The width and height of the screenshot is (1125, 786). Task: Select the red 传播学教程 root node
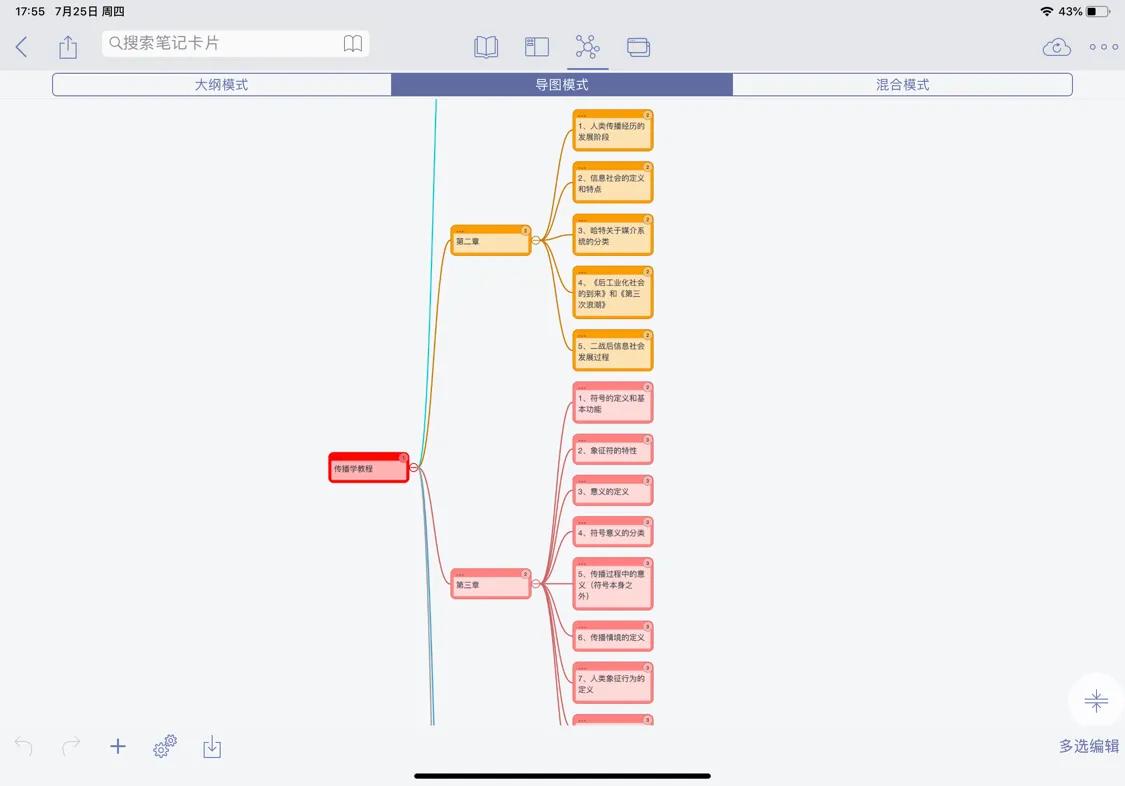[x=368, y=467]
